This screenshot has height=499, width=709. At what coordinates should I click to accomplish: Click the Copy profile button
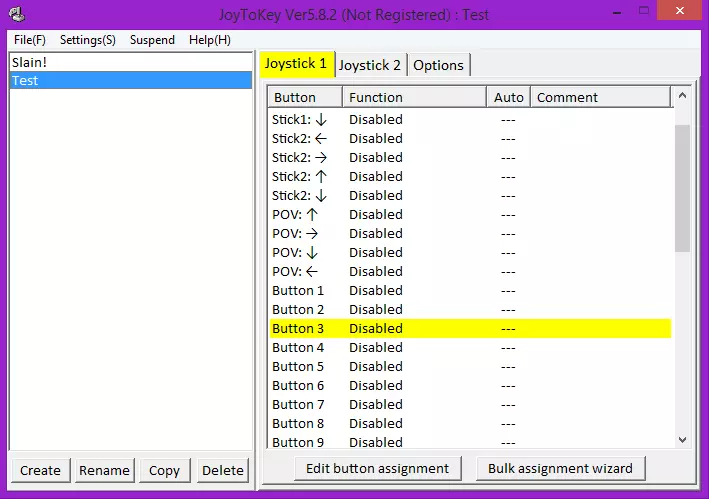click(165, 470)
